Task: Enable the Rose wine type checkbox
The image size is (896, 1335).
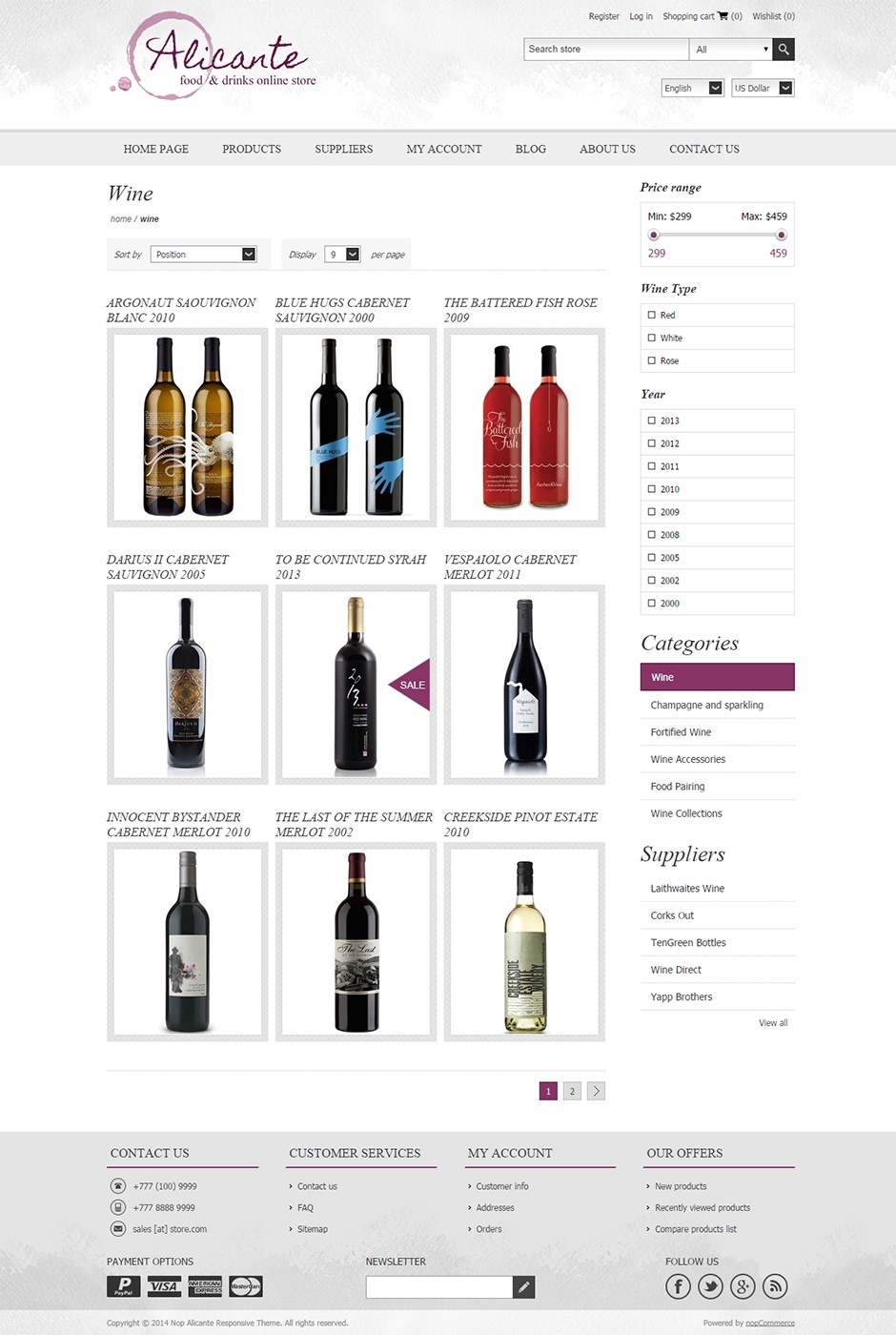Action: 652,360
